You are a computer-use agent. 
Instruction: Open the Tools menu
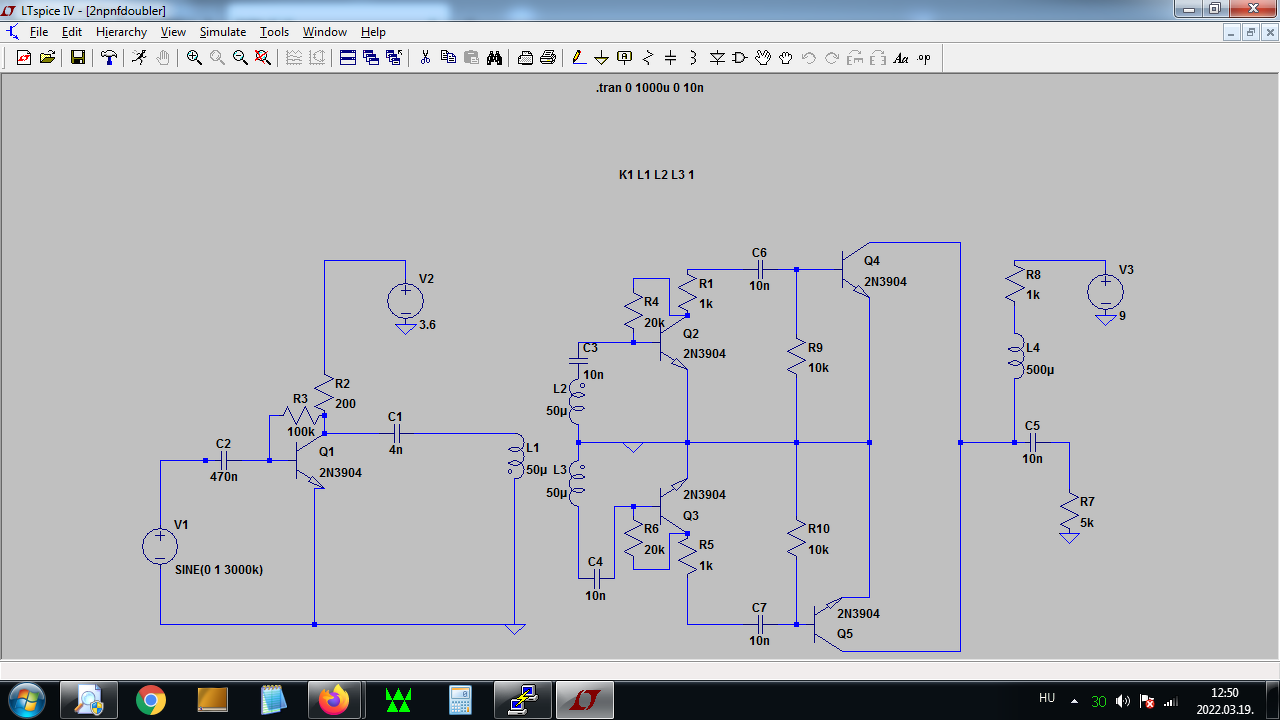(274, 32)
